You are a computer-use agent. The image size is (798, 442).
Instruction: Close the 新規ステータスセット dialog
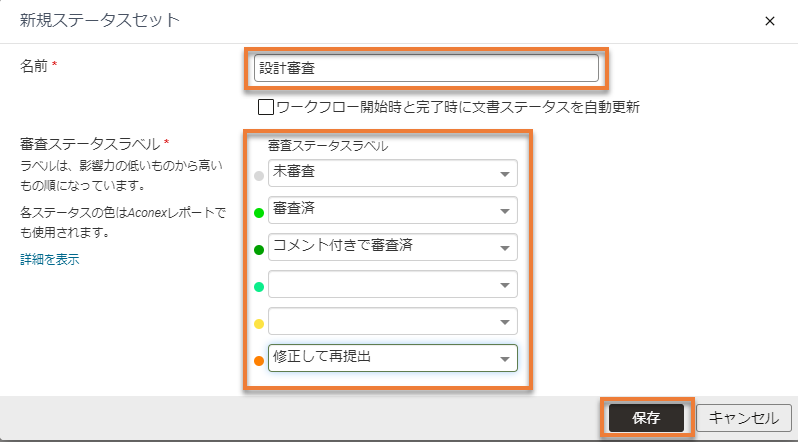(x=770, y=21)
